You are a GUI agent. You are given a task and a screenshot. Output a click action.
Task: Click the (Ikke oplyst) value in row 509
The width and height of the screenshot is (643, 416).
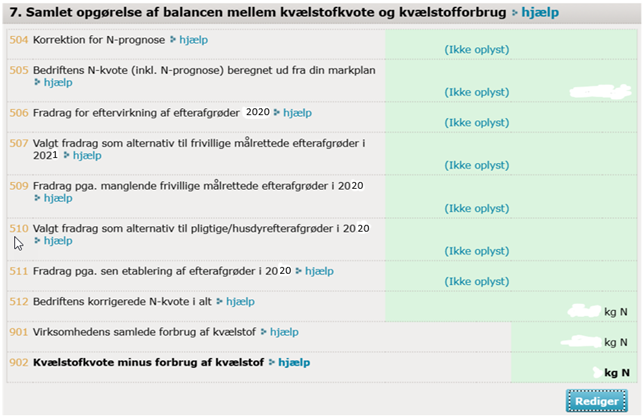477,208
